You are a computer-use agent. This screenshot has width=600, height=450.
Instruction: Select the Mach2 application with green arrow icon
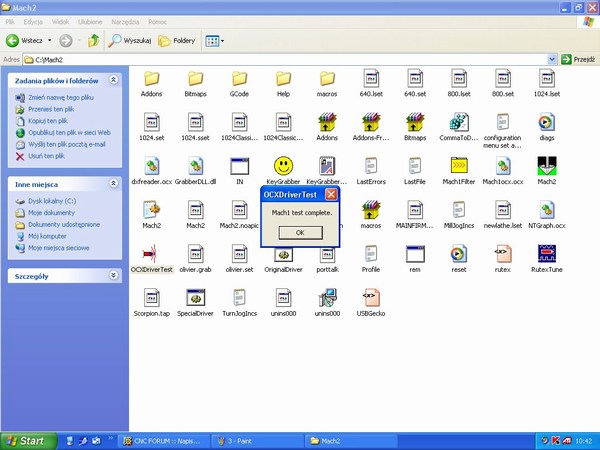[547, 166]
